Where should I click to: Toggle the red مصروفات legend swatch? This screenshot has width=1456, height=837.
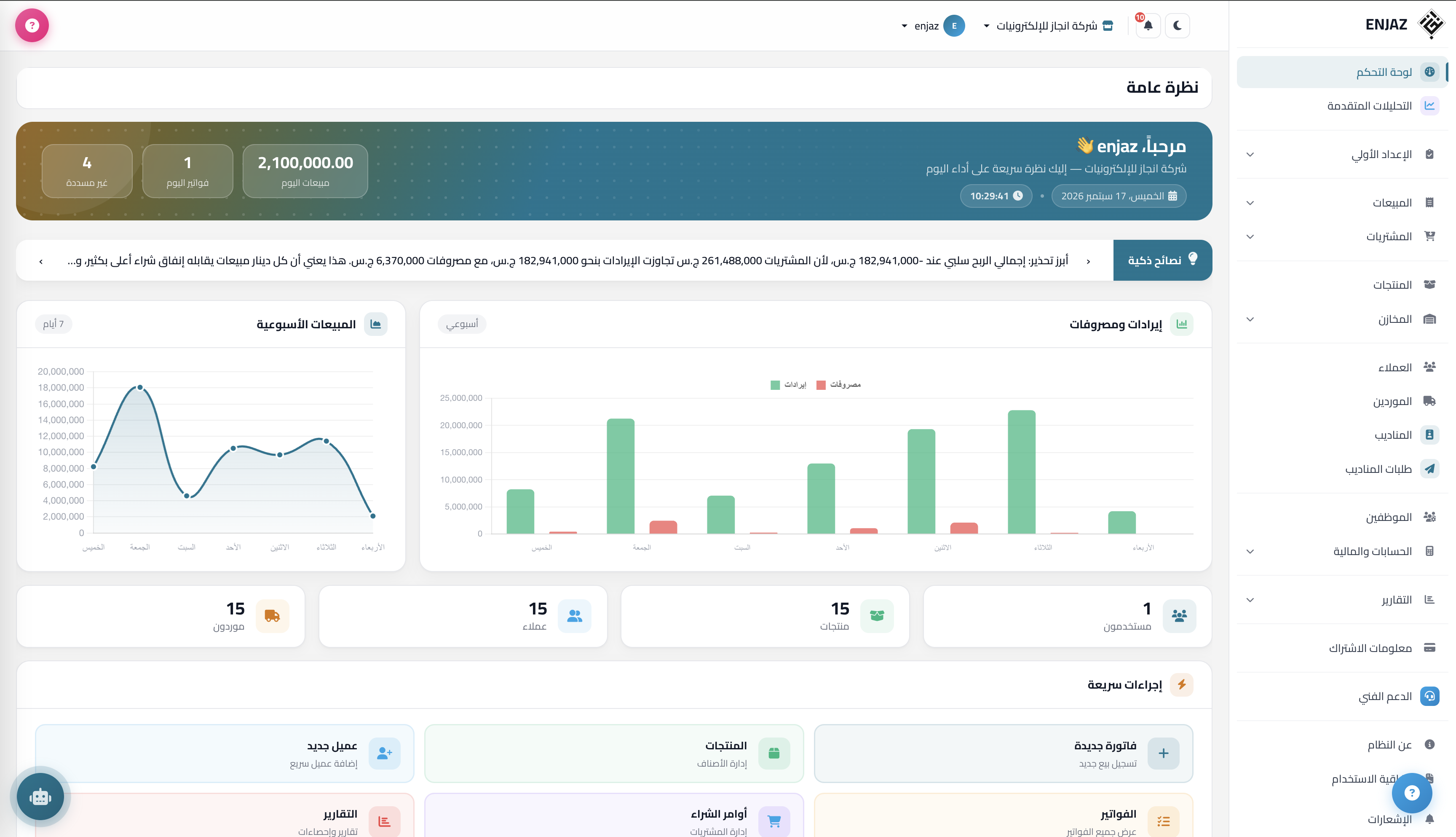click(821, 385)
